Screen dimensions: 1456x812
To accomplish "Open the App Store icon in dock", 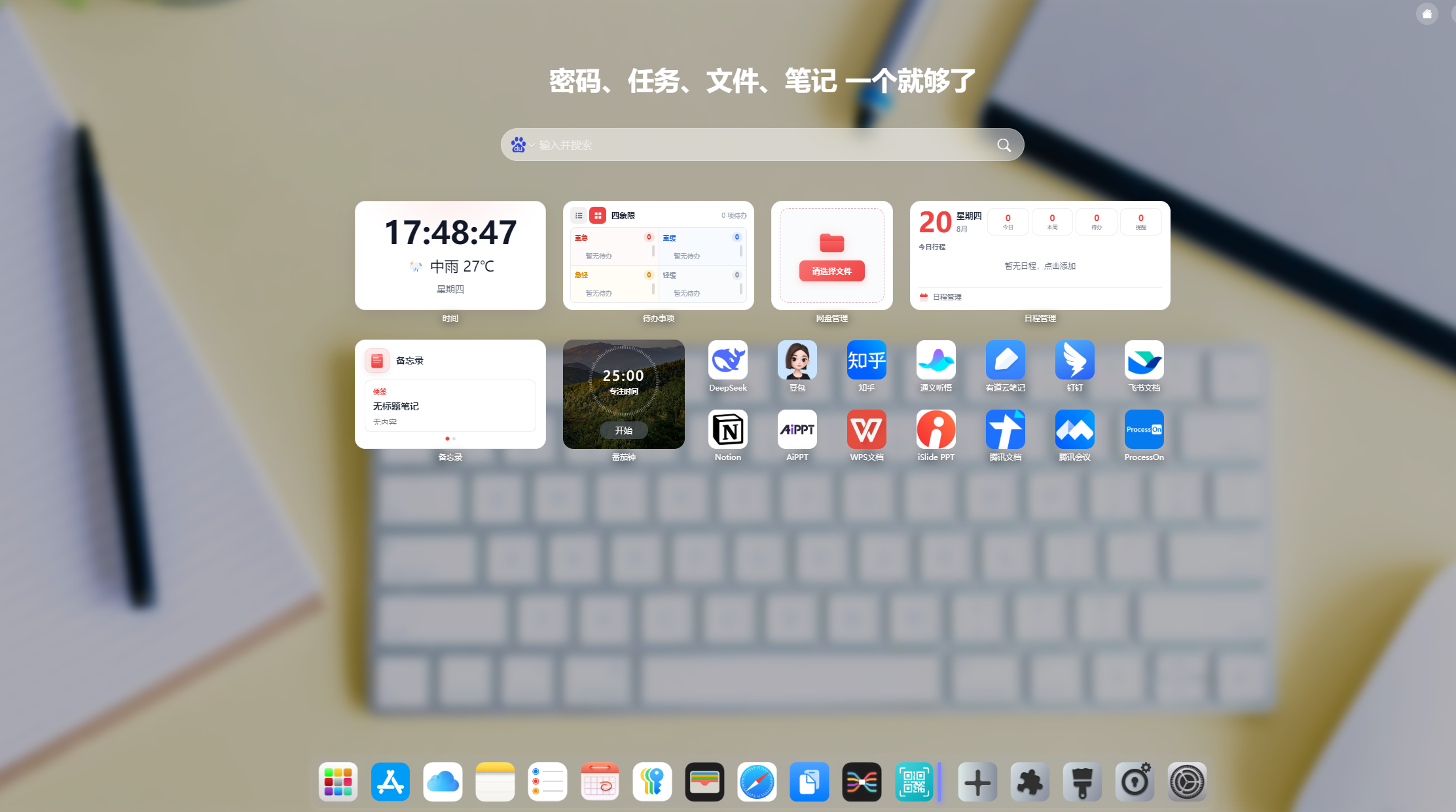I will 390,782.
